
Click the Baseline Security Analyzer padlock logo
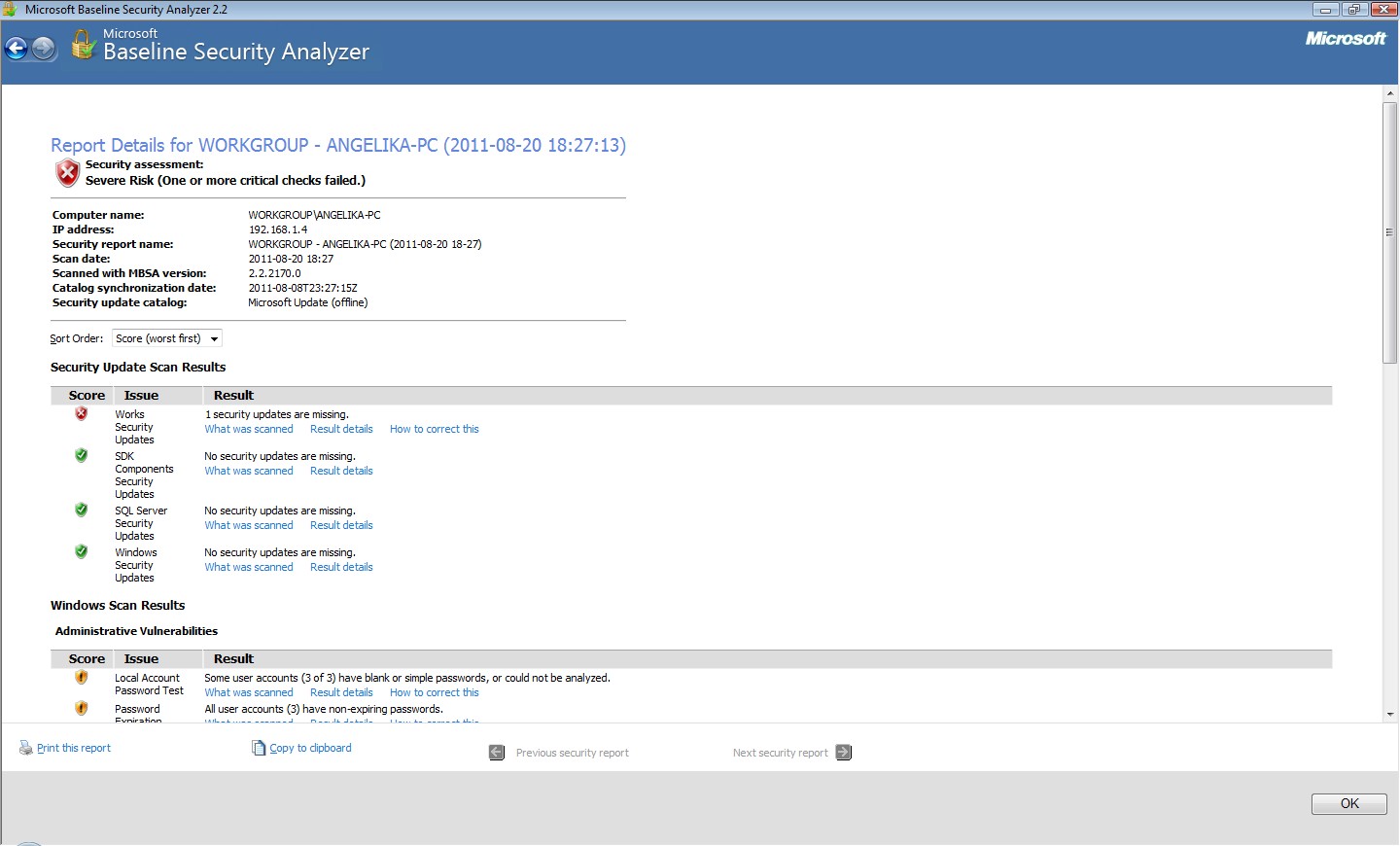pyautogui.click(x=84, y=45)
